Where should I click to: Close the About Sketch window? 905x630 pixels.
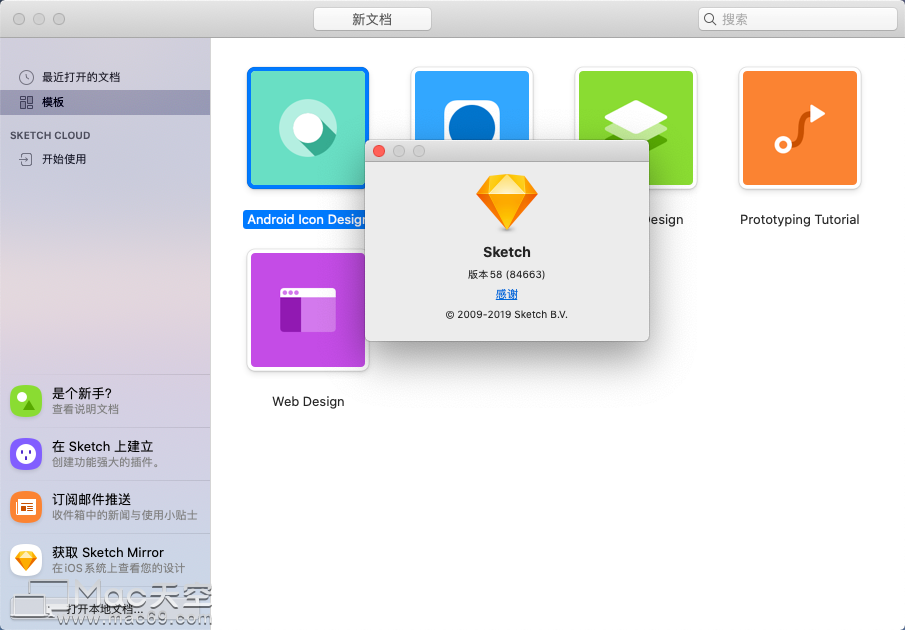click(379, 151)
